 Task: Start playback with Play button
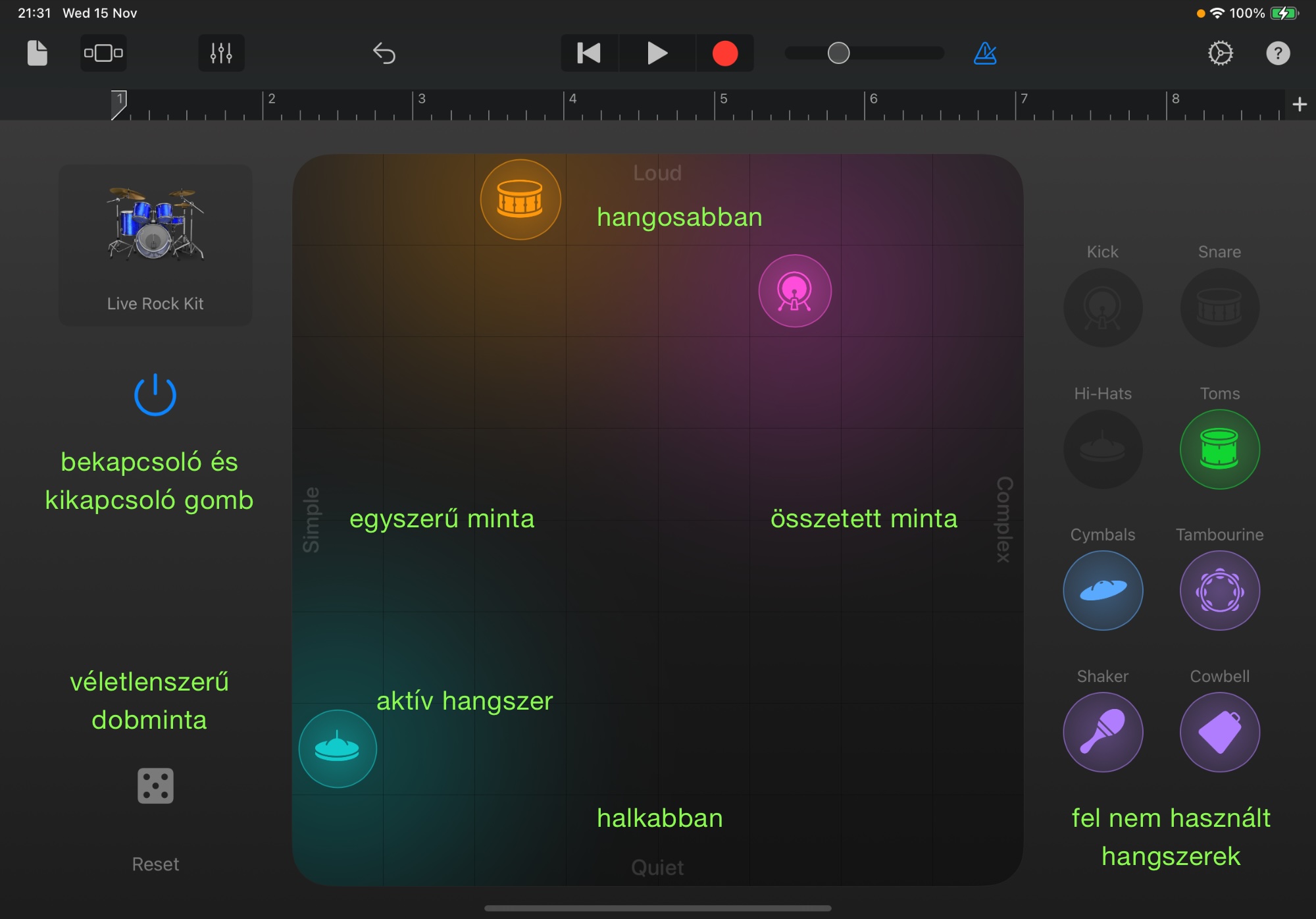click(657, 53)
